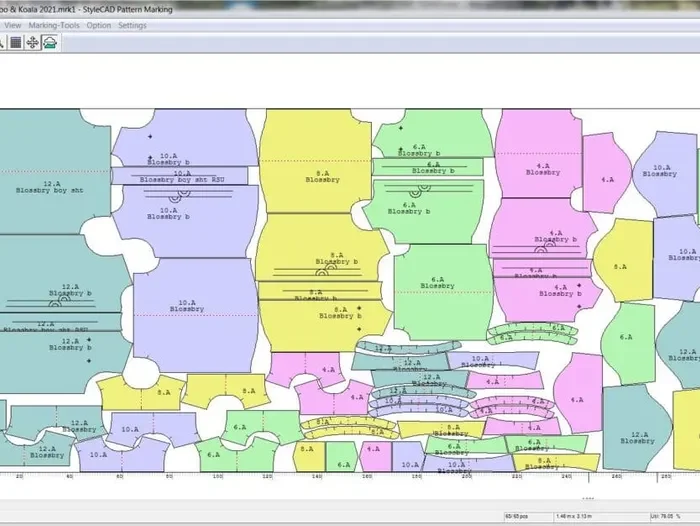Viewport: 700px width, 526px height.
Task: Click the Util percentage status field
Action: point(664,513)
